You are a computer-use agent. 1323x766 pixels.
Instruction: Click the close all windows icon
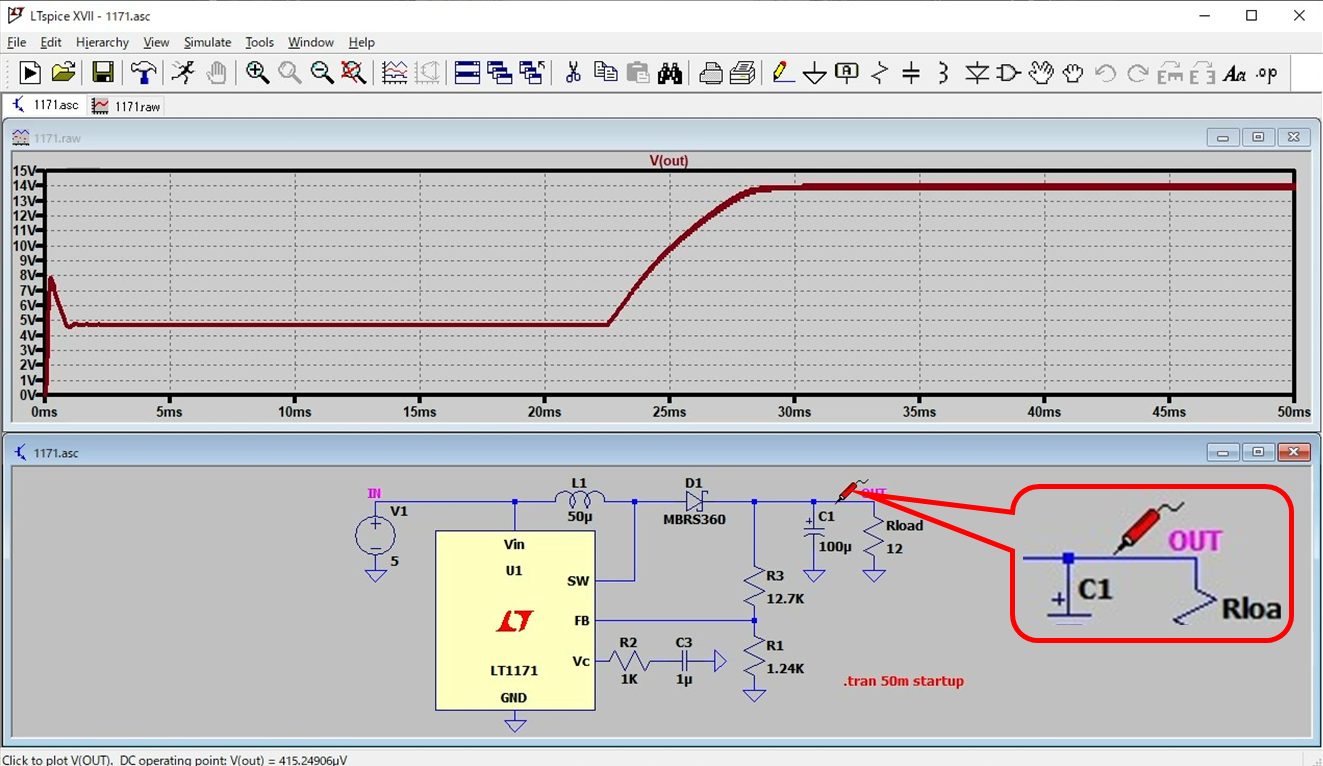click(532, 72)
